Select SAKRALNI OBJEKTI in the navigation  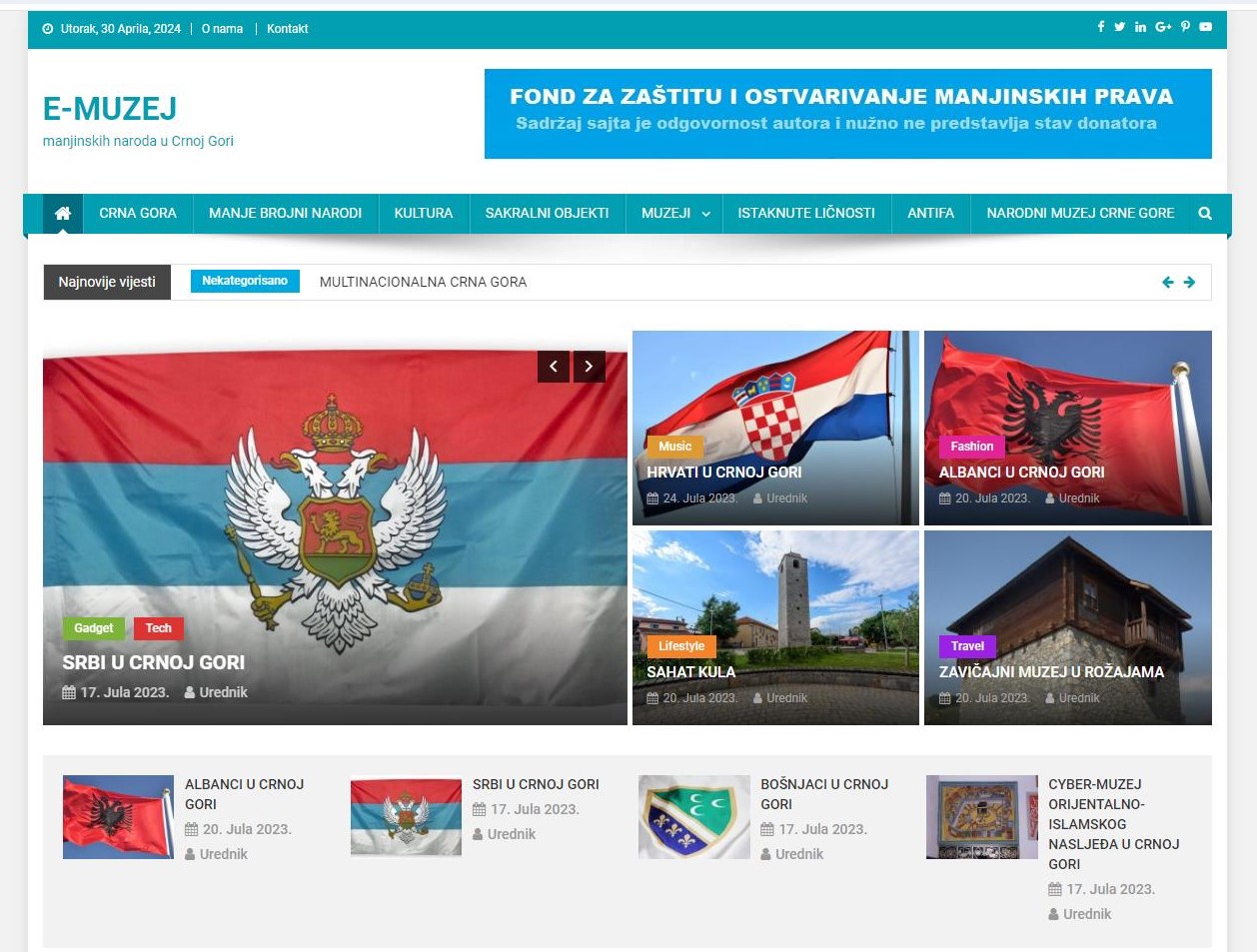pos(547,213)
